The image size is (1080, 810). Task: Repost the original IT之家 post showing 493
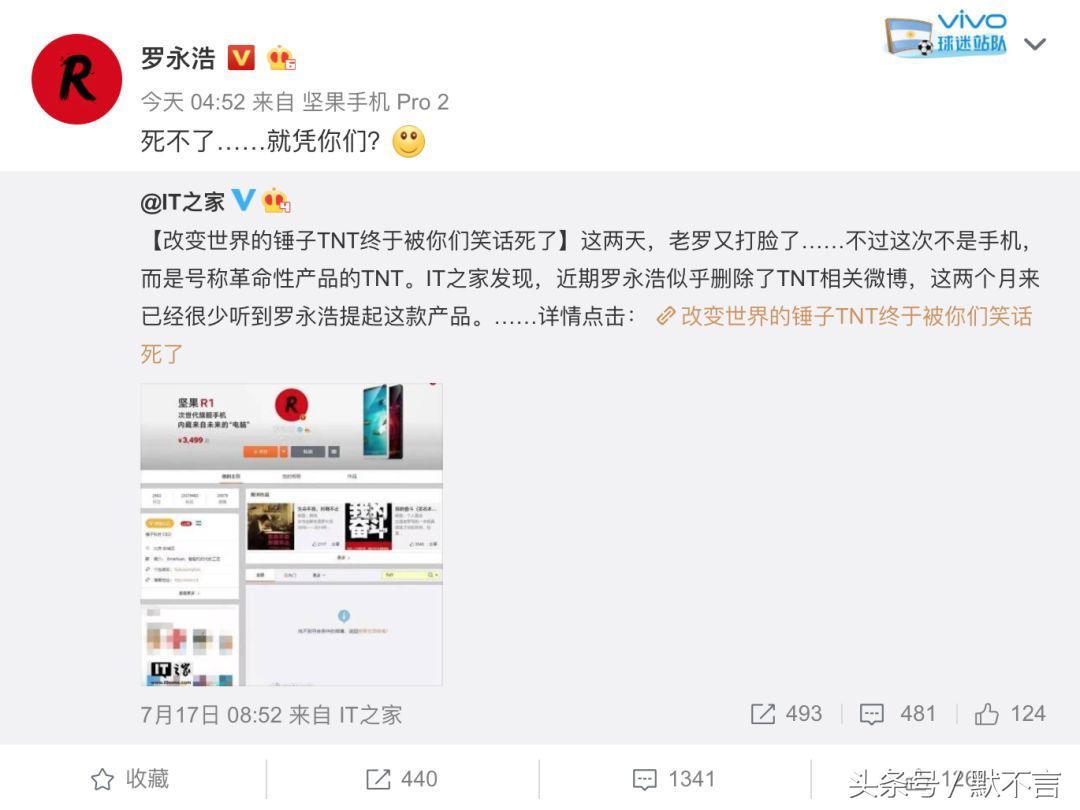(786, 714)
